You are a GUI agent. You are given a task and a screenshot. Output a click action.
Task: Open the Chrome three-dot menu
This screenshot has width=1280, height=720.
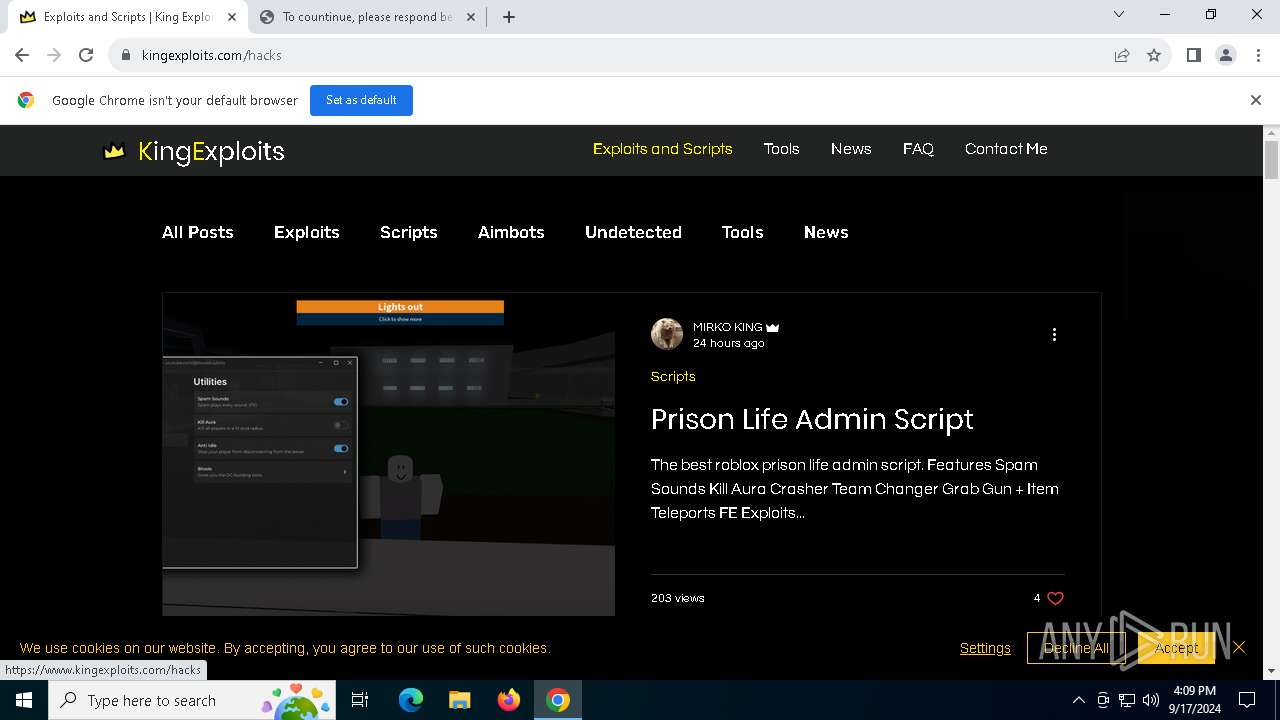[x=1258, y=55]
